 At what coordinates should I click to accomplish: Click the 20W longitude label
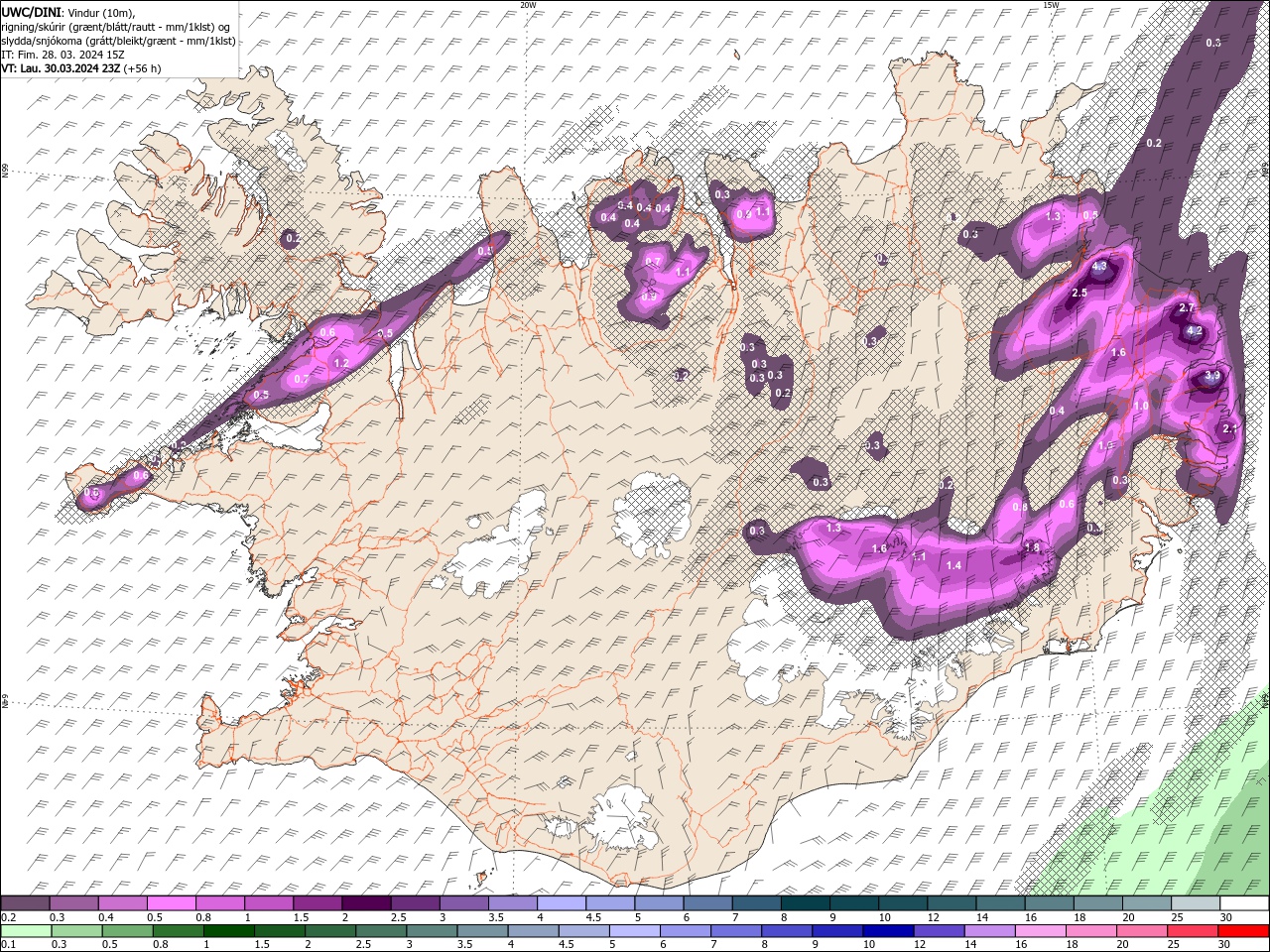coord(528,5)
